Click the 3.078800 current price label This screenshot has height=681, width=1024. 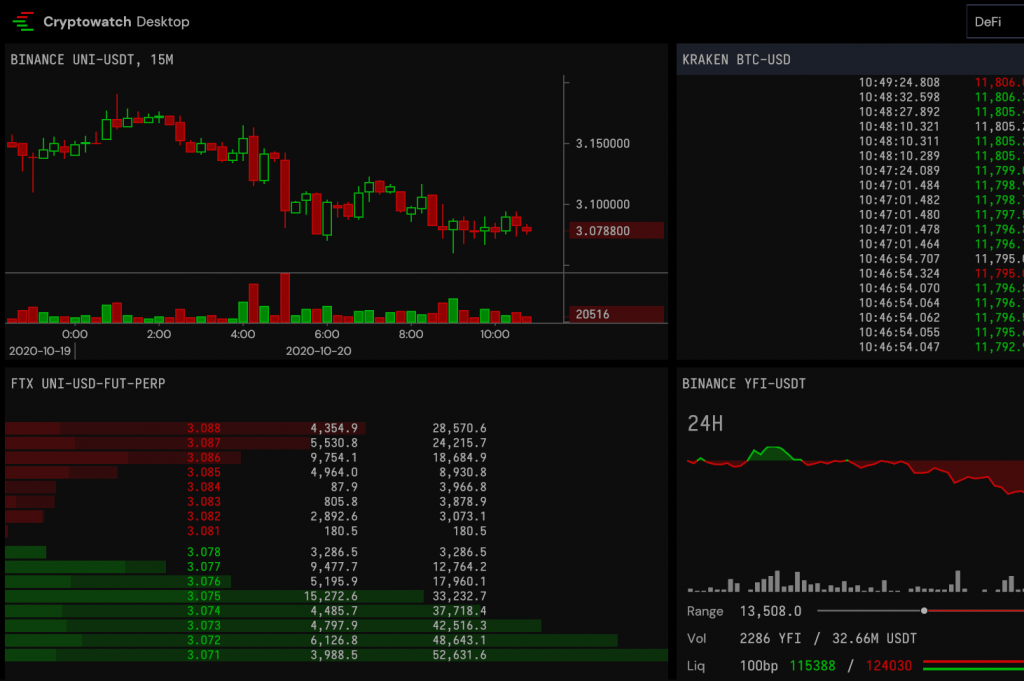click(616, 230)
